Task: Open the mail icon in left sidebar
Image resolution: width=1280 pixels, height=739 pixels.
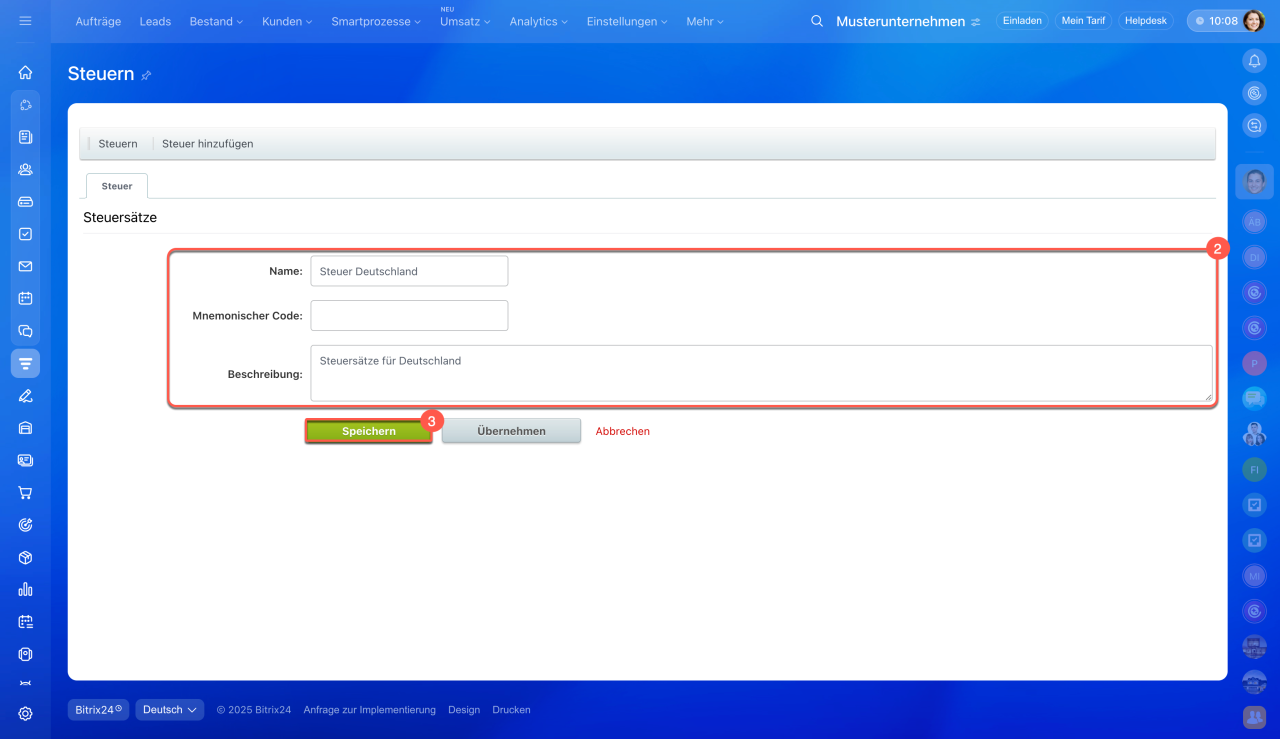Action: [x=25, y=266]
